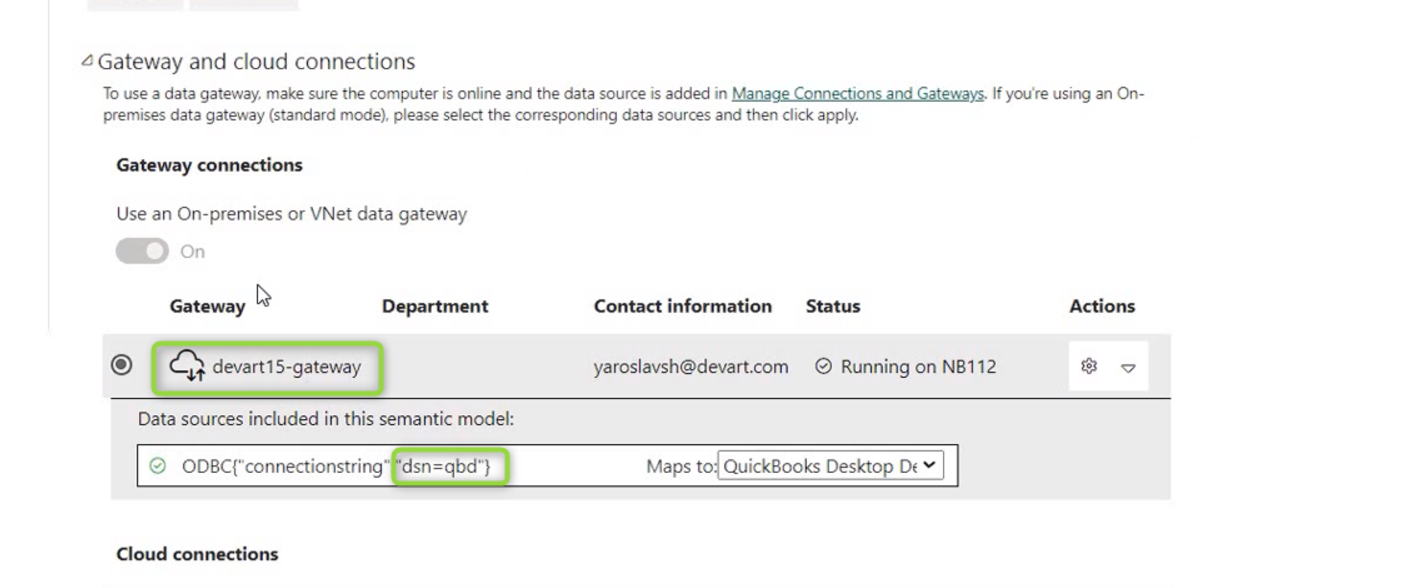Collapse the Gateway and cloud connections section
The width and height of the screenshot is (1408, 588).
(88, 62)
